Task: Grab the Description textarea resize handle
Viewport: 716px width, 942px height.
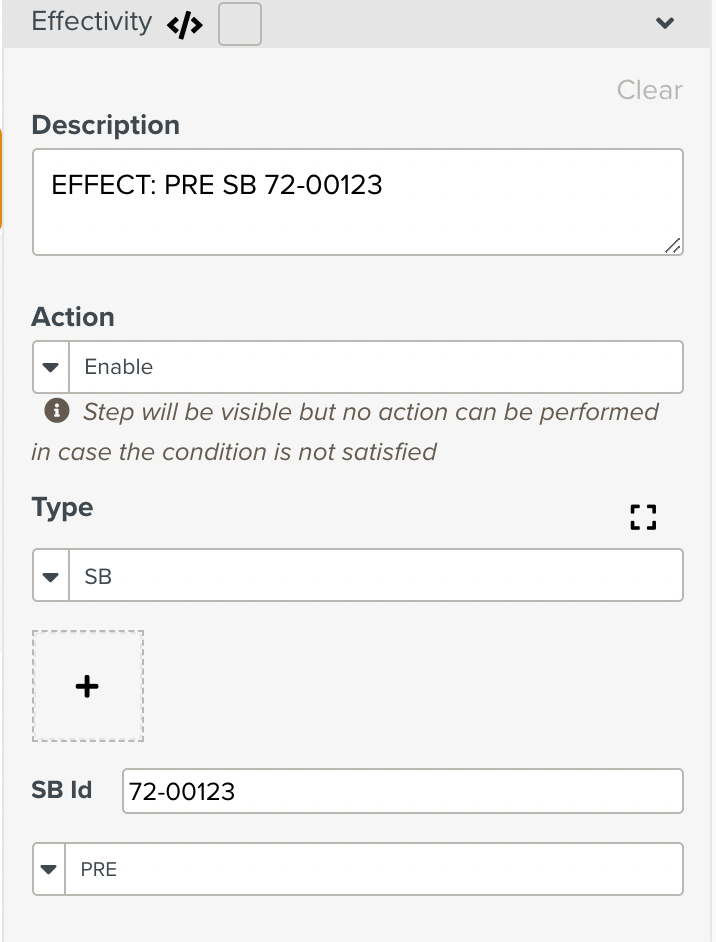Action: tap(673, 245)
